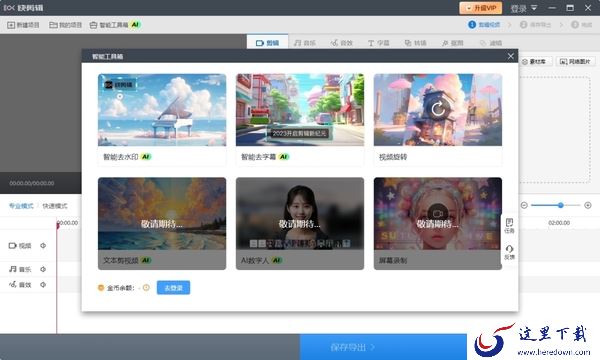Click the 网络图片 online image button
This screenshot has height=360, width=600.
point(576,61)
